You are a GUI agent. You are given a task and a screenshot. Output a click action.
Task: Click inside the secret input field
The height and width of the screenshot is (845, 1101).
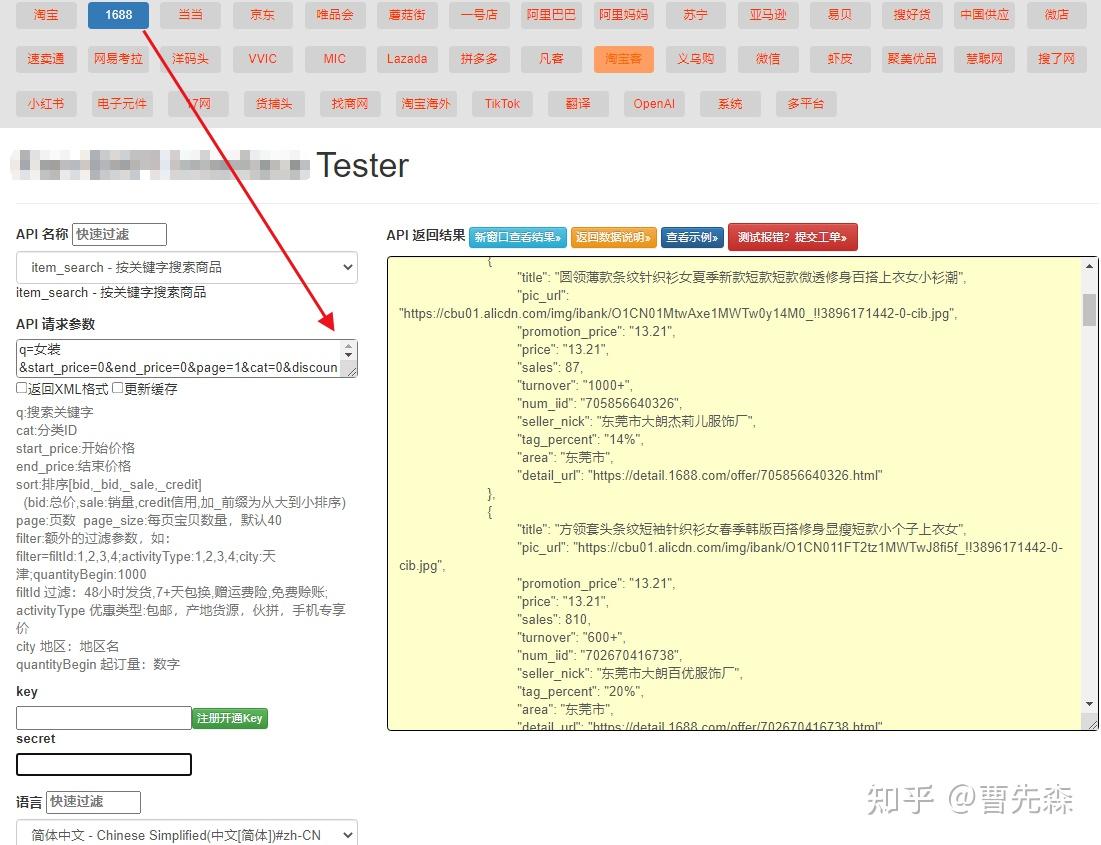(103, 764)
